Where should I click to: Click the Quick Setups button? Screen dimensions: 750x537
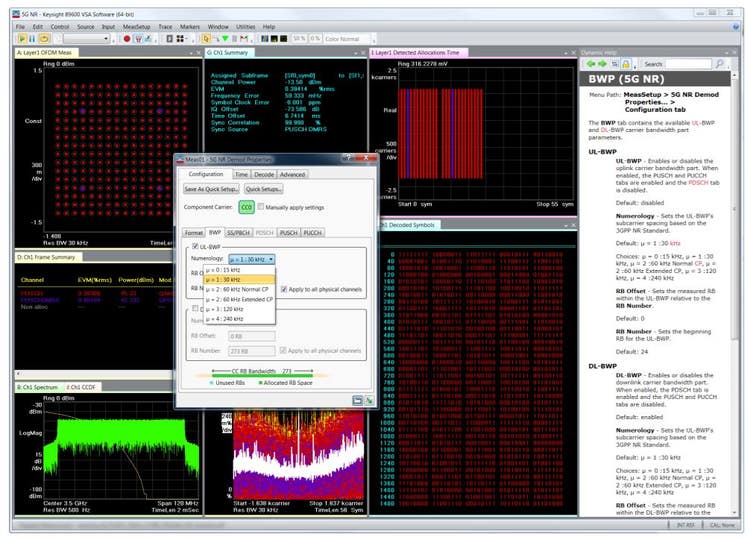coord(264,189)
